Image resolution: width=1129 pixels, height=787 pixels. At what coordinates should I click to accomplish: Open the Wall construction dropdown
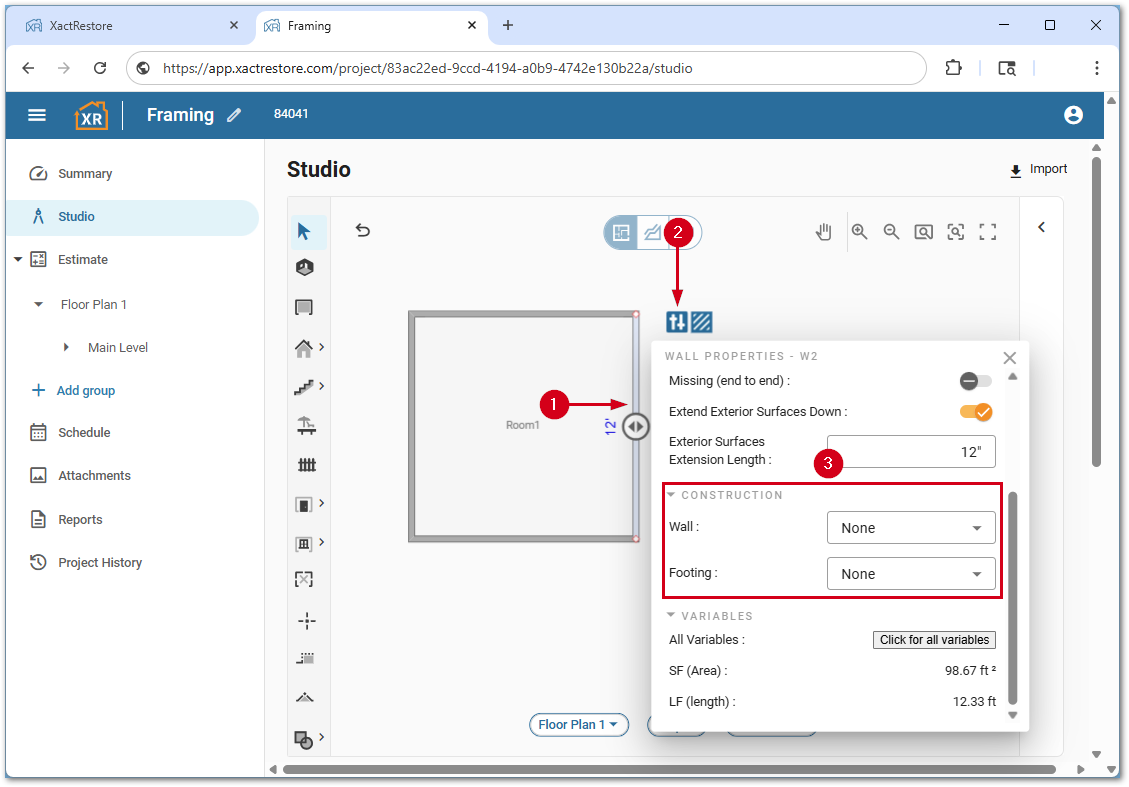[x=911, y=528]
